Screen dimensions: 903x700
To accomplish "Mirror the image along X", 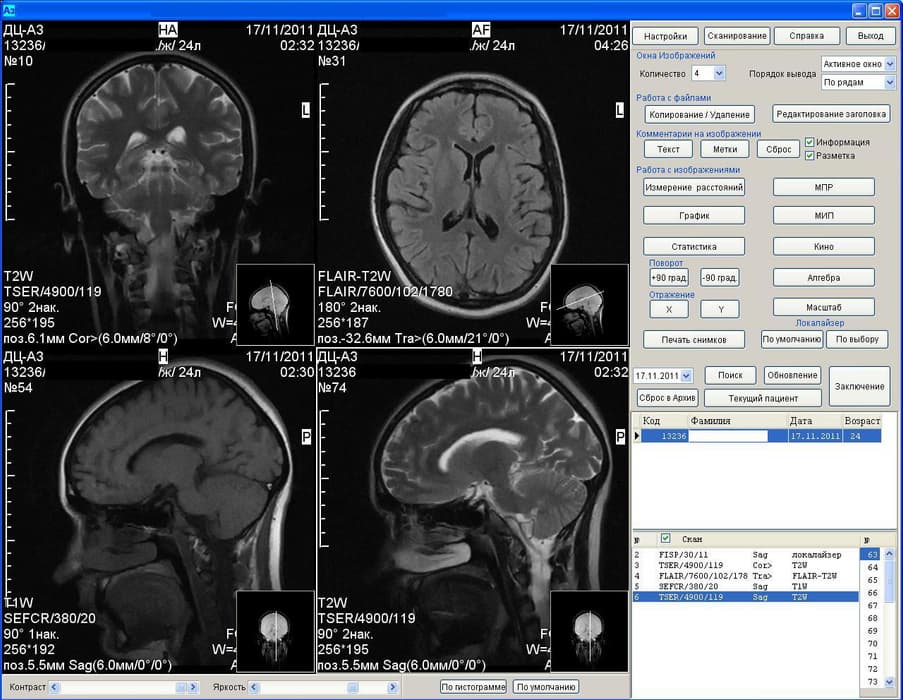I will [x=668, y=309].
